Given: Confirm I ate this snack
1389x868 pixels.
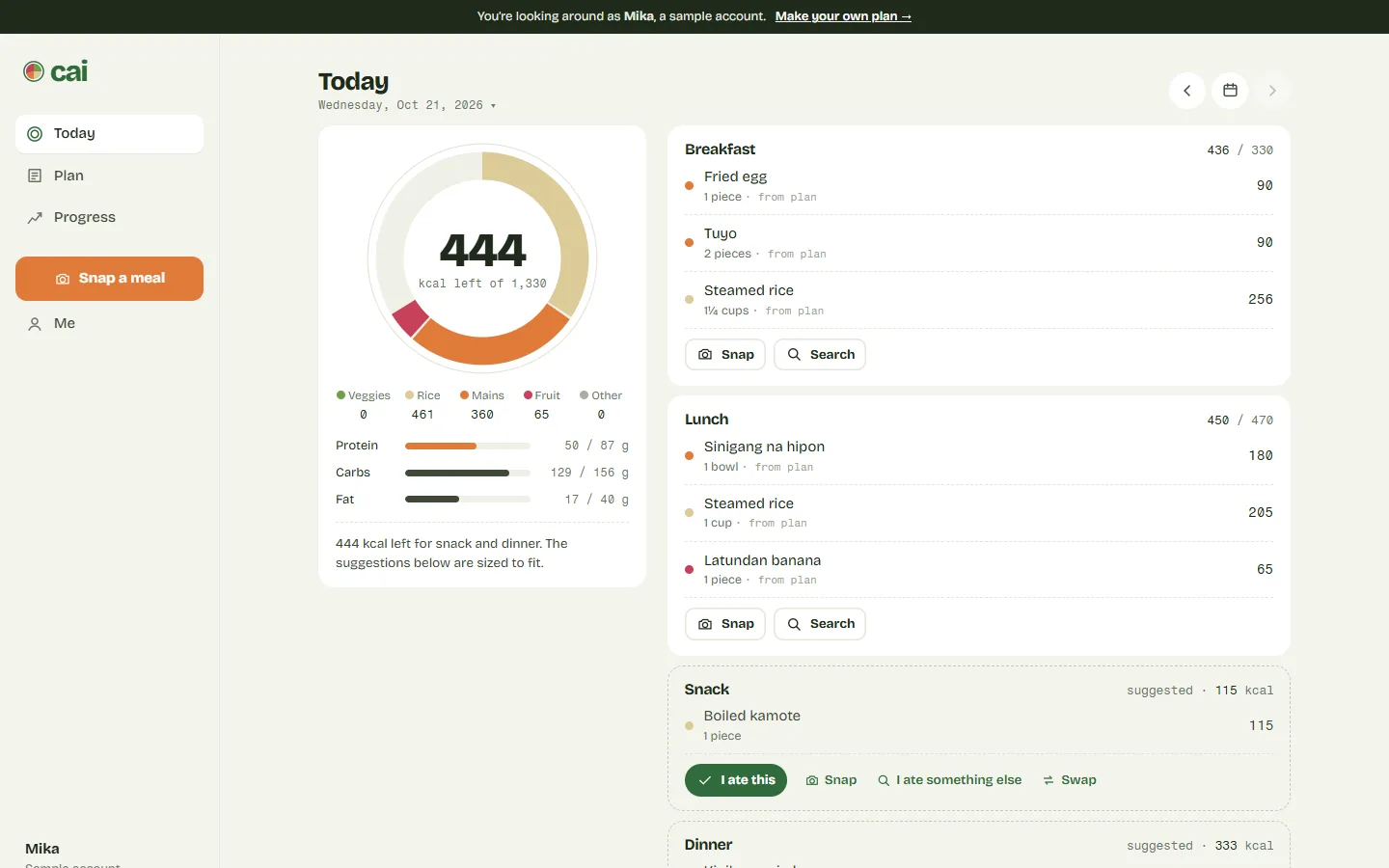Looking at the screenshot, I should (736, 780).
